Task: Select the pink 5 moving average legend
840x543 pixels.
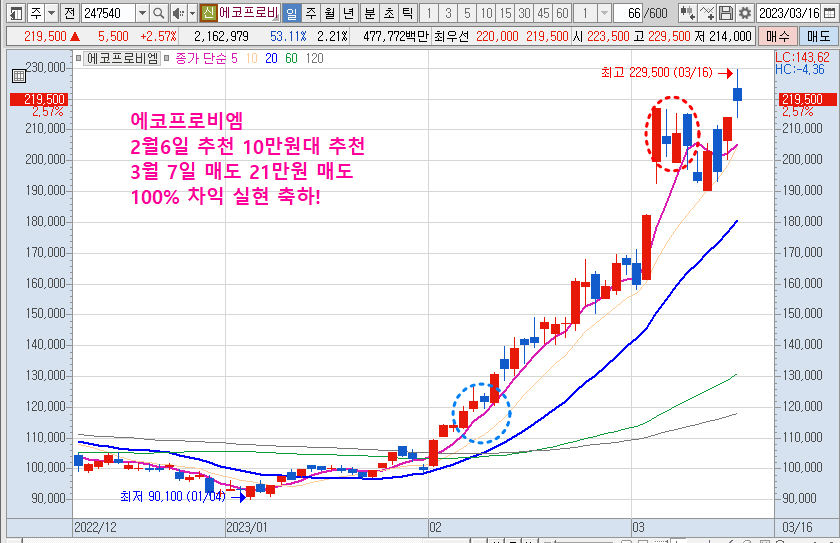Action: (234, 58)
